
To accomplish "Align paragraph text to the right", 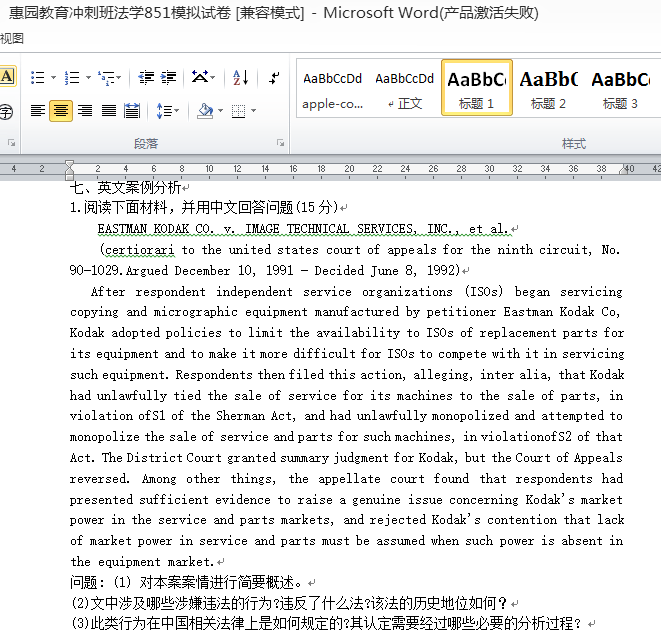I will 85,111.
